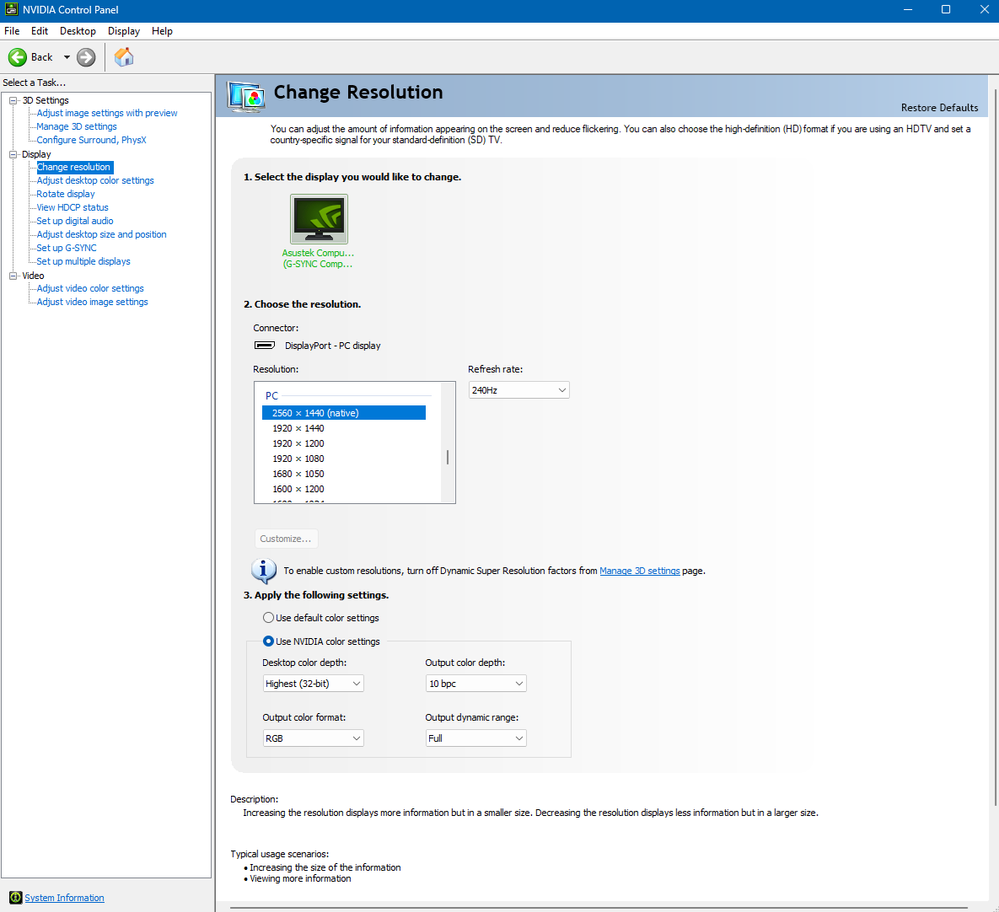Maximize the NVIDIA Control Panel window
The height and width of the screenshot is (912, 999).
point(945,10)
